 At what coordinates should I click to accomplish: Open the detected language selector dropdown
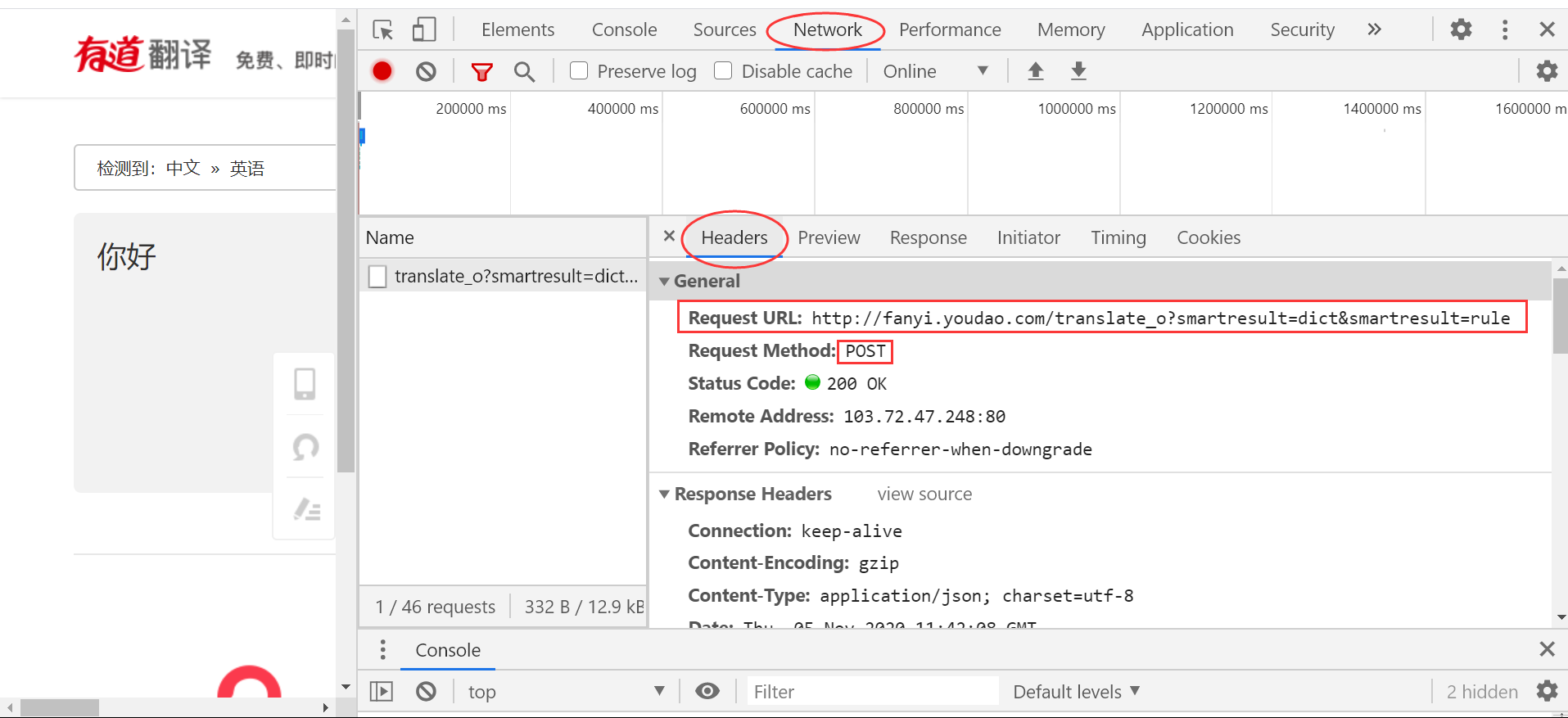pos(205,168)
